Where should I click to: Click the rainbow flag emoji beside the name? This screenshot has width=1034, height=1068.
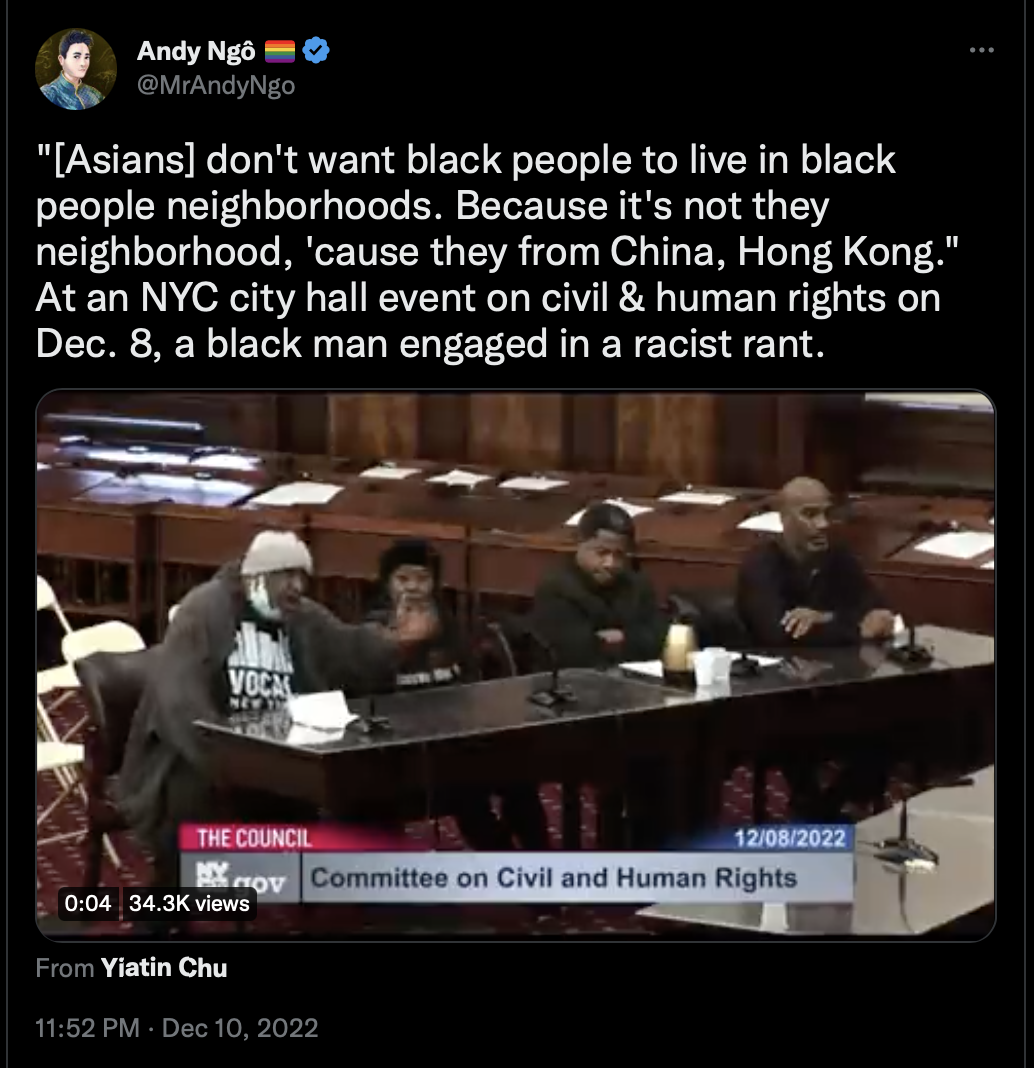point(279,51)
